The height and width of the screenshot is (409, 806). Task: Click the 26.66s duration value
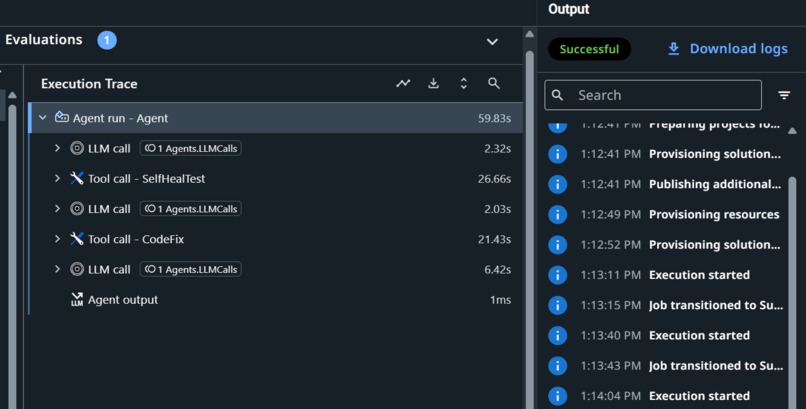(494, 179)
